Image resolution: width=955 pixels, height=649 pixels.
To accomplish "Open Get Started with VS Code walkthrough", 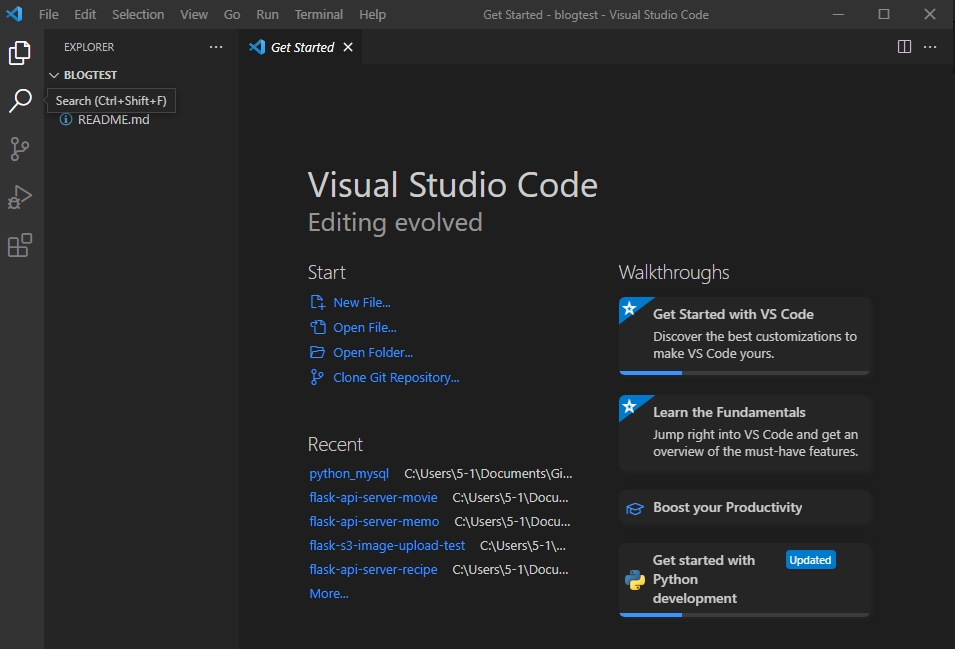I will pos(744,335).
